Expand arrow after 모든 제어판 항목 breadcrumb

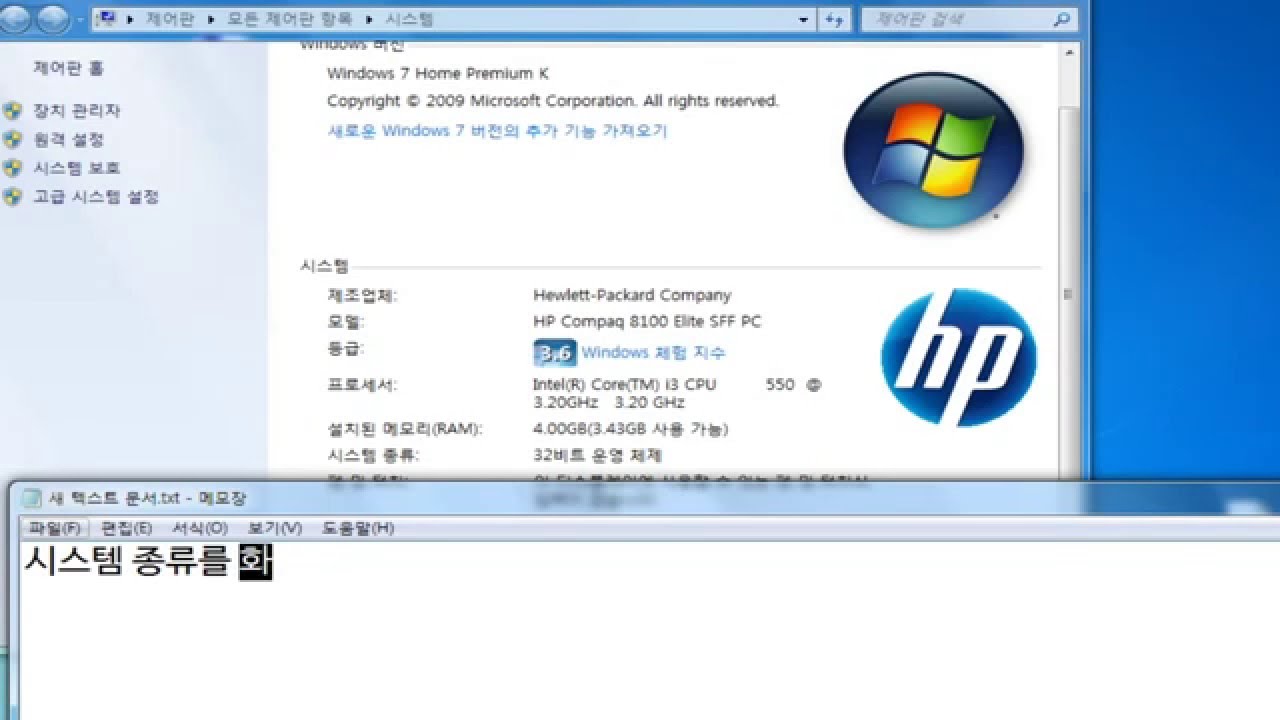367,19
